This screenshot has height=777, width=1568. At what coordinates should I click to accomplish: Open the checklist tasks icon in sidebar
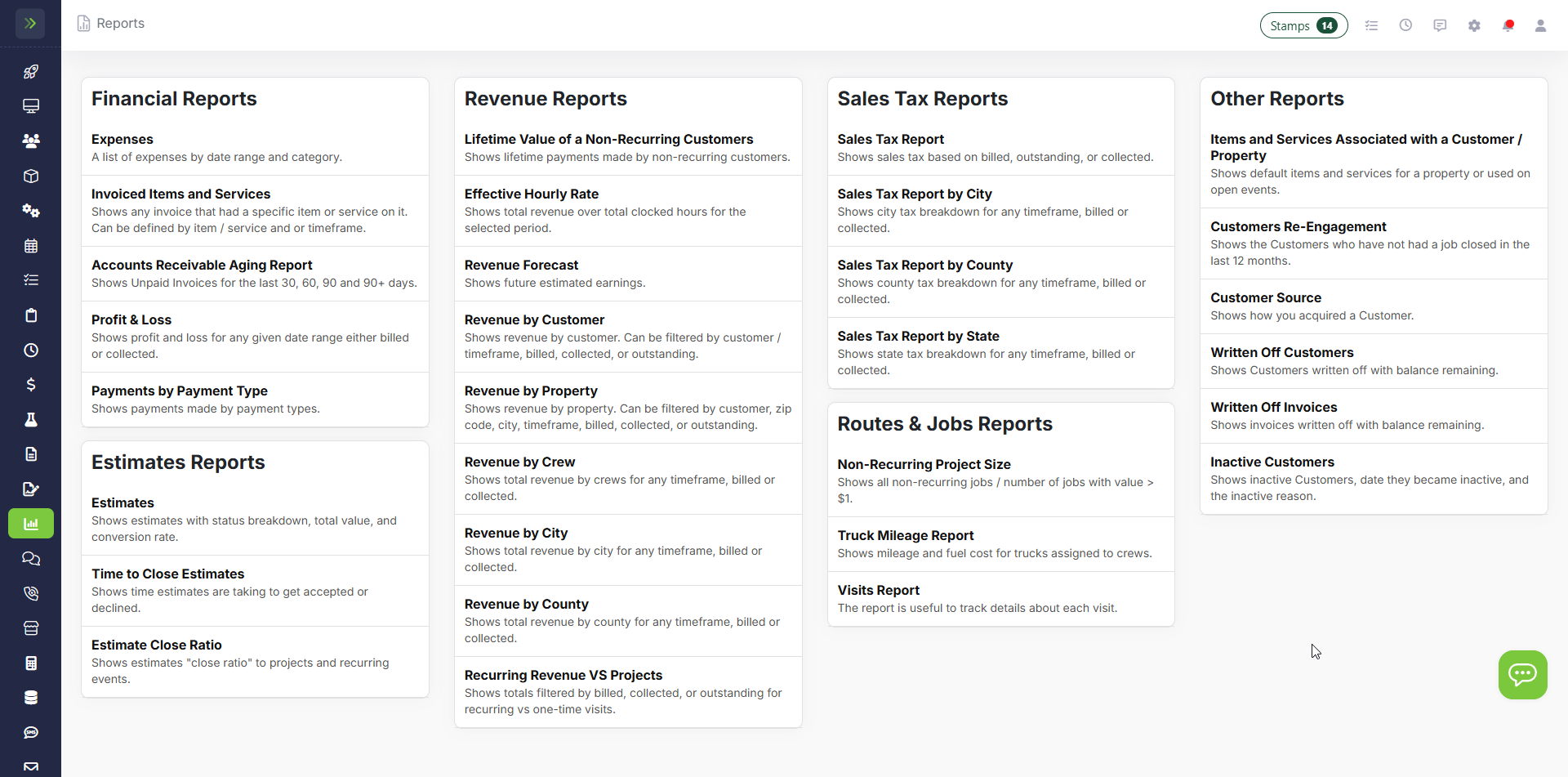(x=30, y=279)
